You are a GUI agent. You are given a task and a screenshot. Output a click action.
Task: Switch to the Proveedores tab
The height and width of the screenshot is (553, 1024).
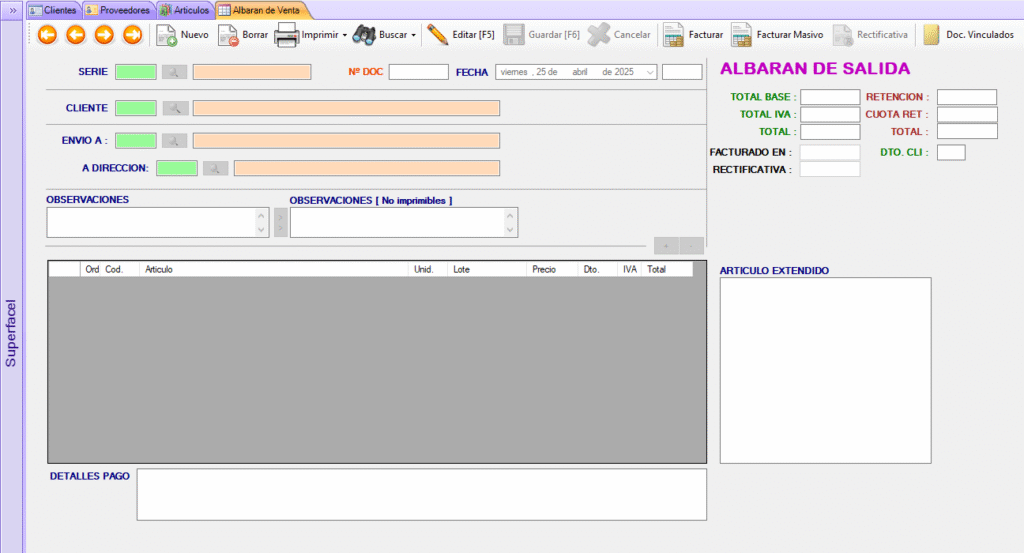118,10
